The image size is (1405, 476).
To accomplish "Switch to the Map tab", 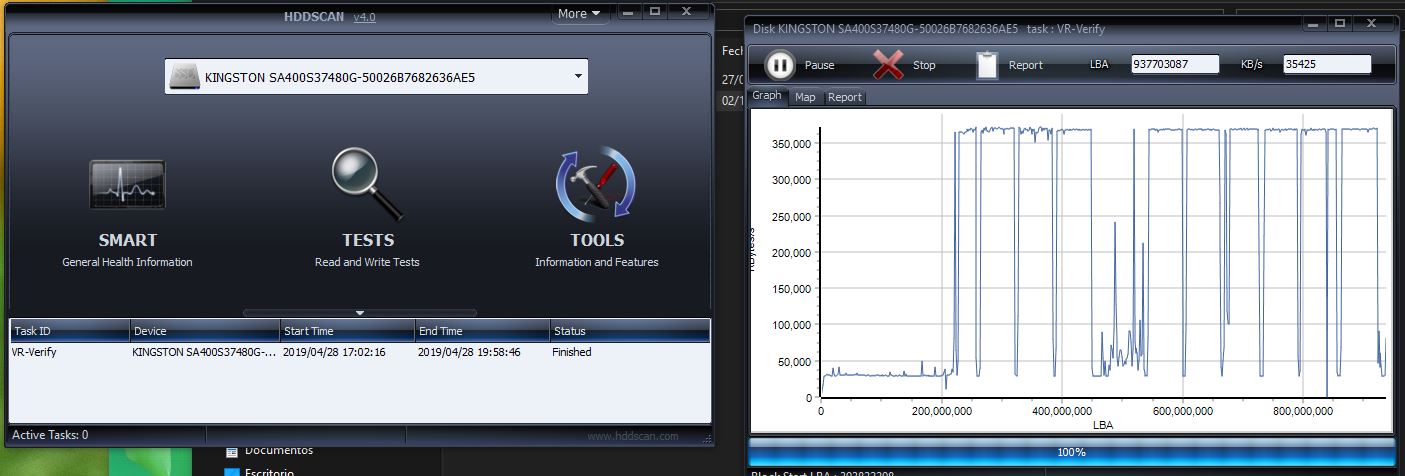I will 805,97.
